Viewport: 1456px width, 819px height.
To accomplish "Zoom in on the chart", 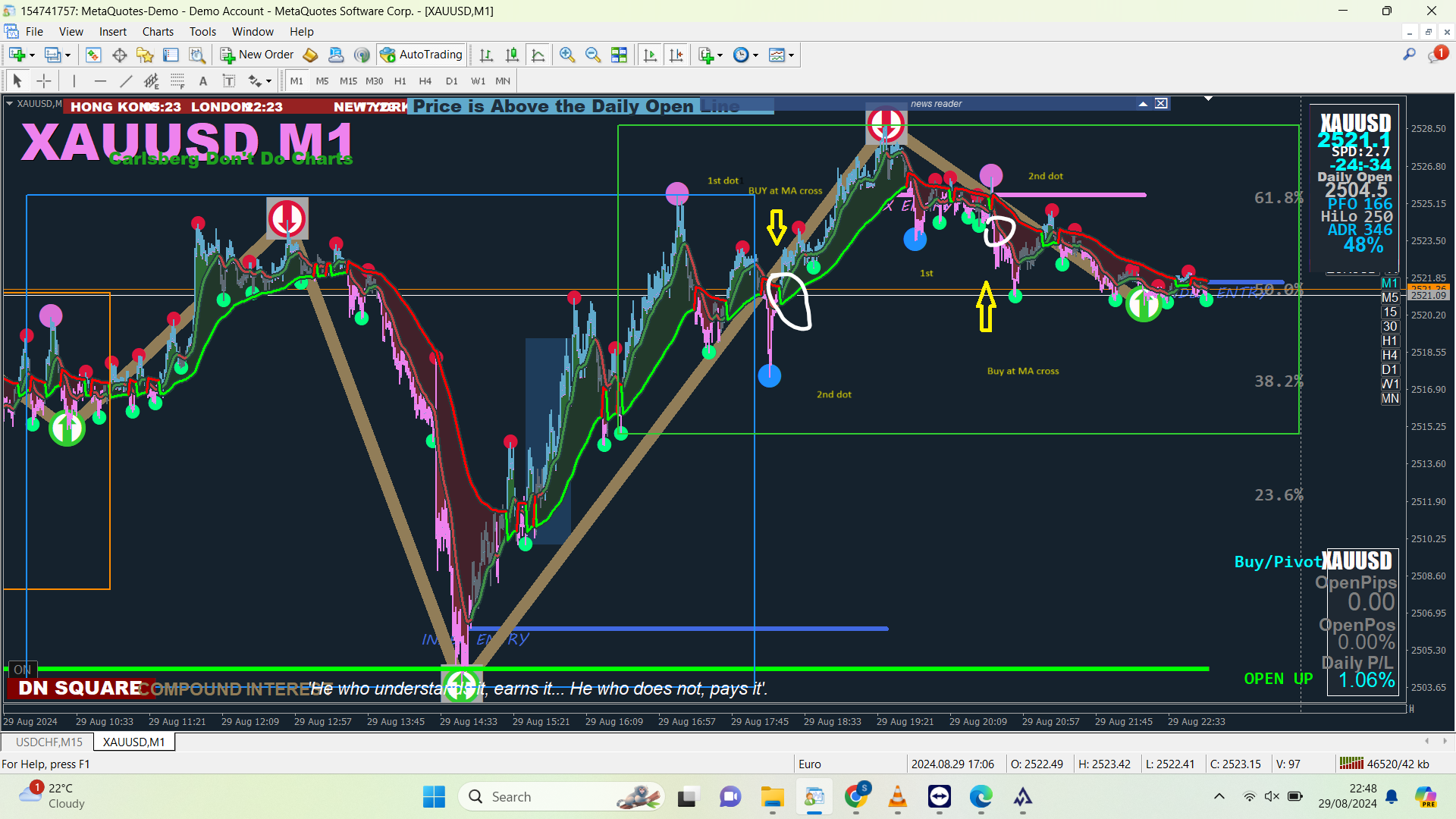I will click(x=566, y=55).
